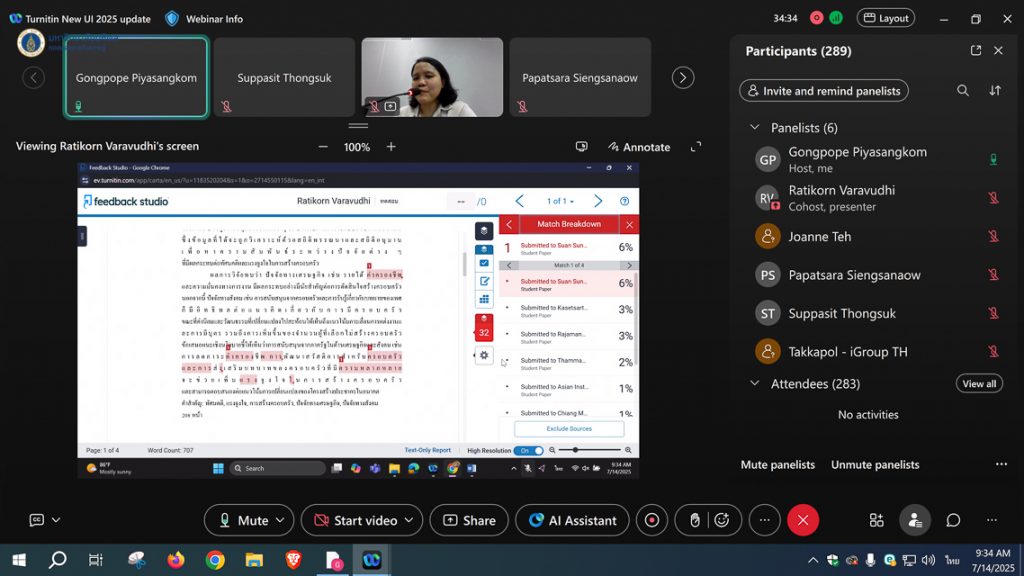Start video camera
1024x576 pixels.
tap(354, 520)
